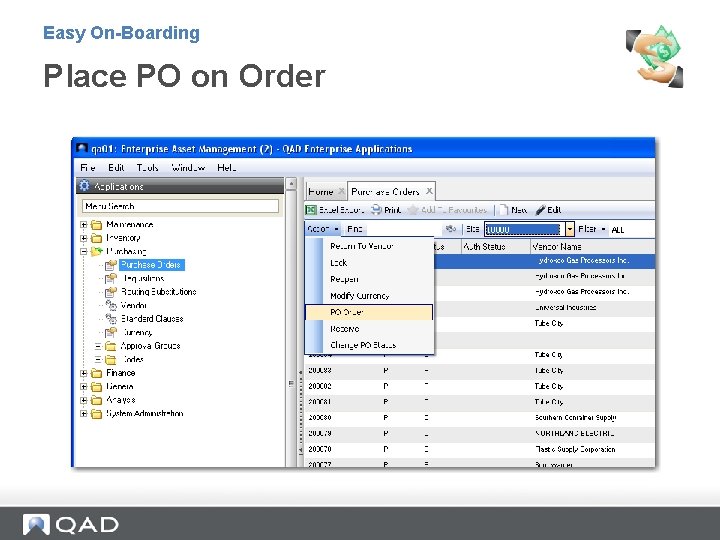The image size is (720, 540).
Task: Select the open Purchasing folder icon
Action: point(96,251)
